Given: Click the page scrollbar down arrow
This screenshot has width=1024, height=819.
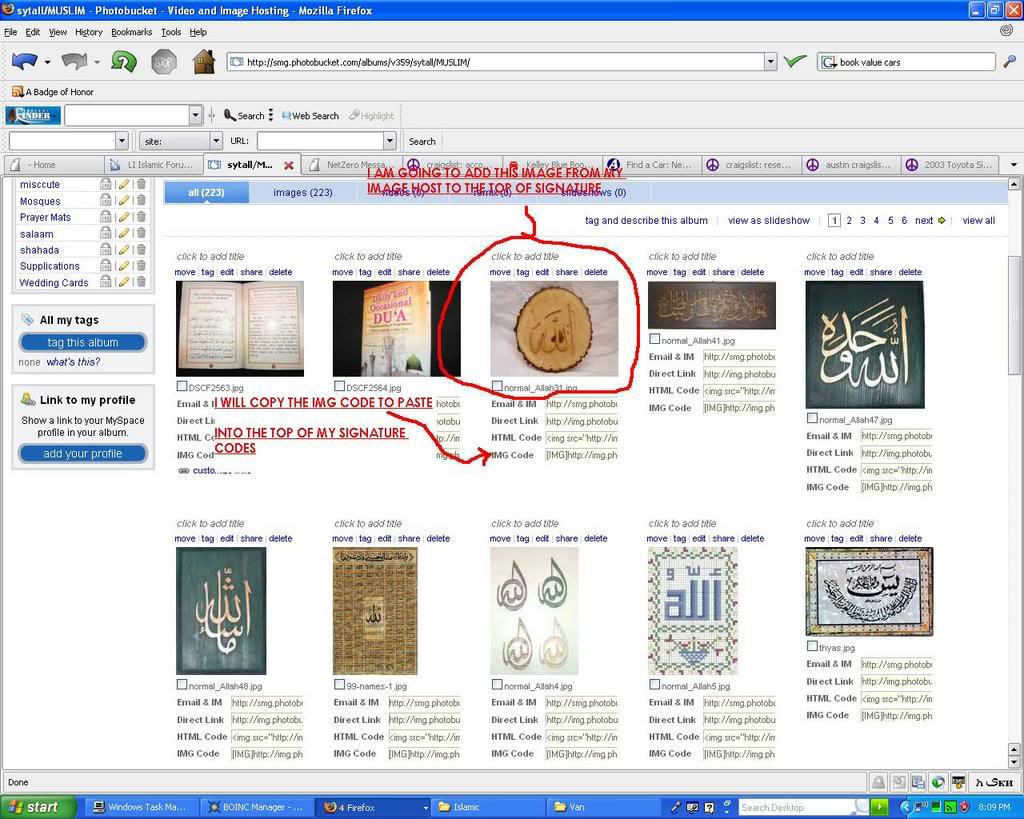Looking at the screenshot, I should (x=1014, y=762).
